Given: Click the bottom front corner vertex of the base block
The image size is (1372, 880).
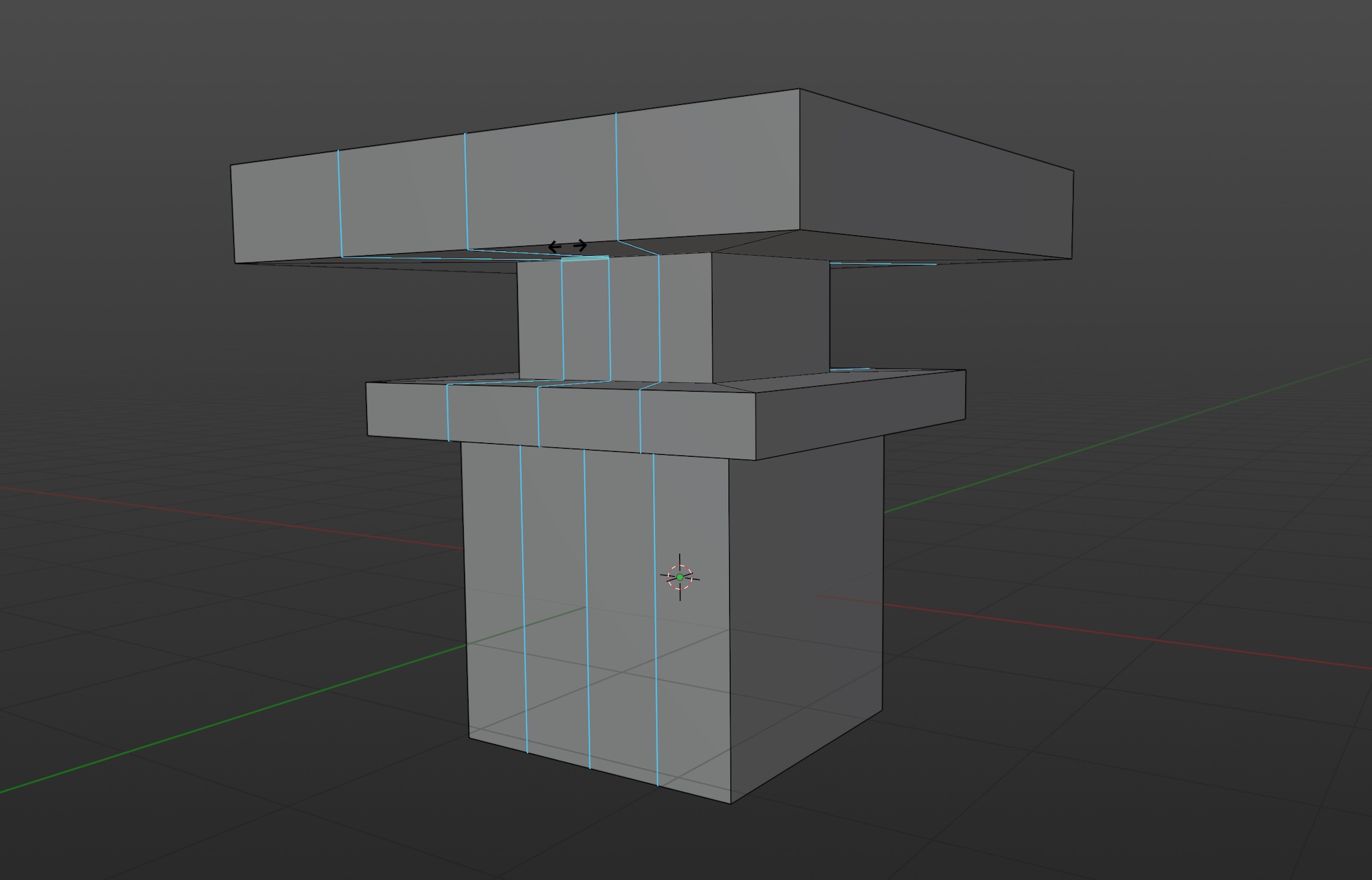Looking at the screenshot, I should [731, 803].
